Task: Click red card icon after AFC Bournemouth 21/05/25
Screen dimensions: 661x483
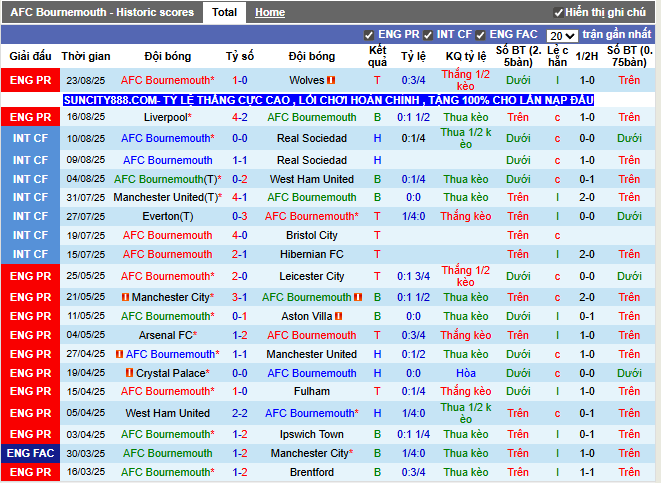Action: point(358,297)
